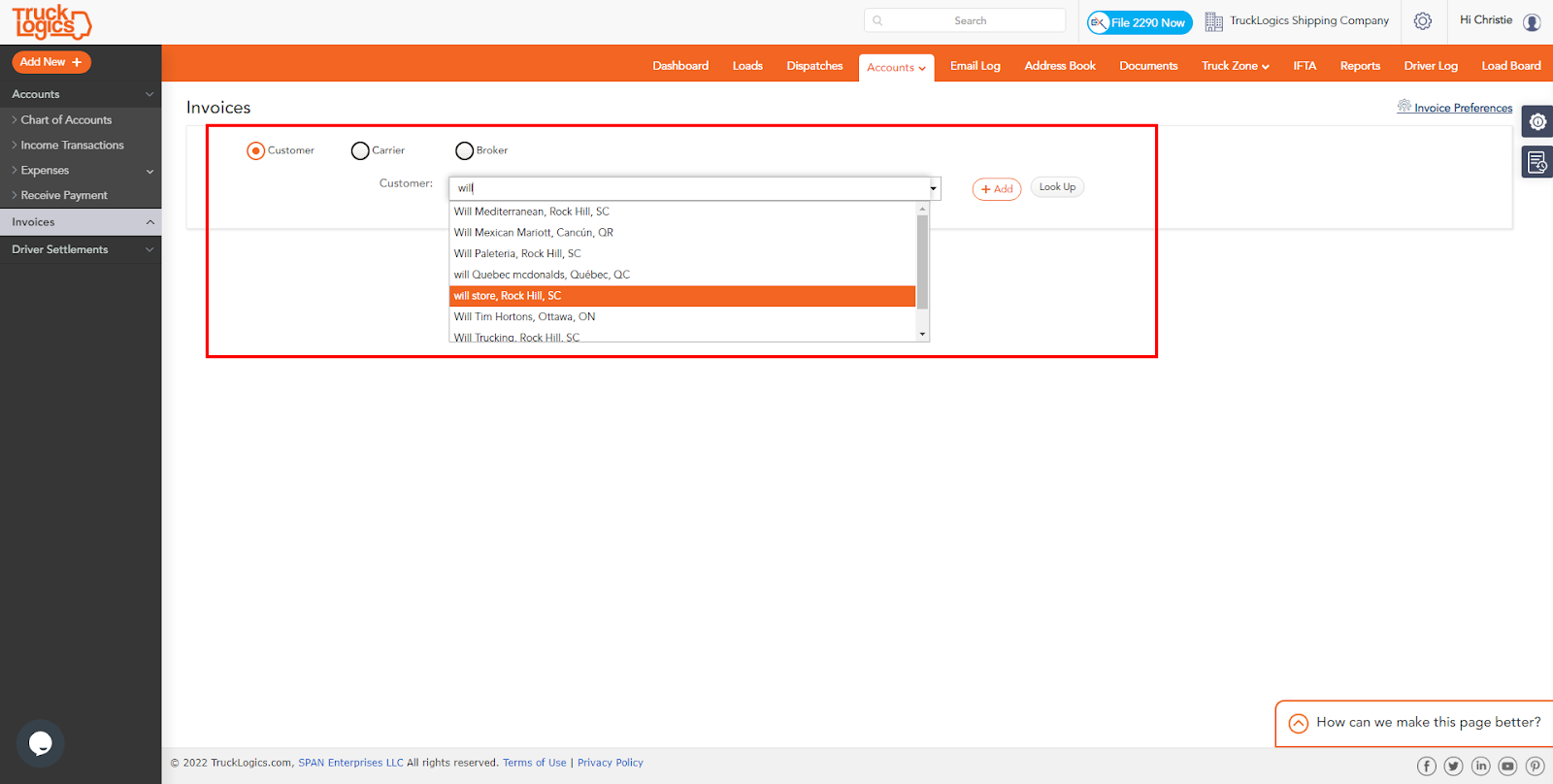
Task: Open the Invoice Preferences link
Action: (1463, 108)
